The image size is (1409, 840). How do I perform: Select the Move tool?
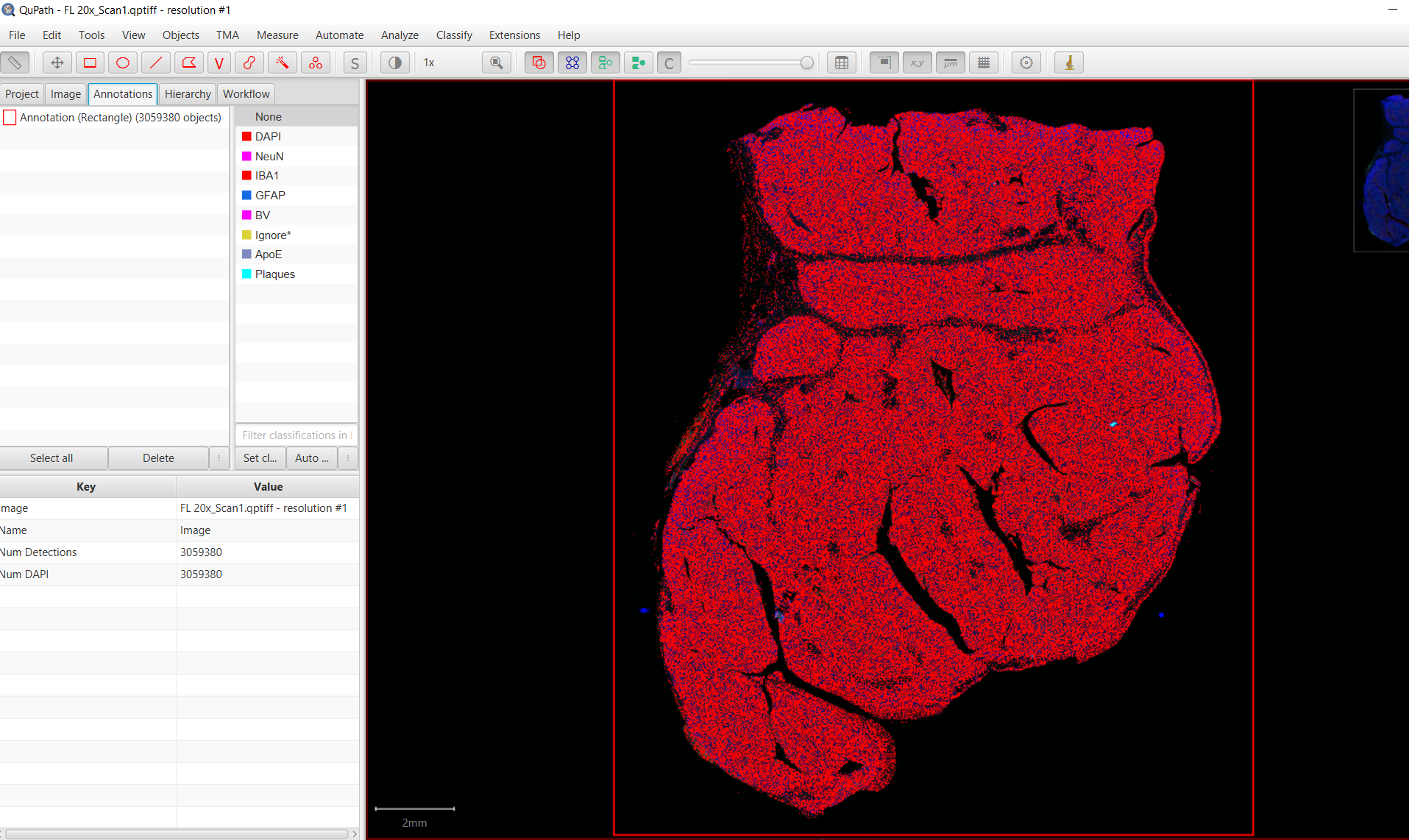(57, 63)
